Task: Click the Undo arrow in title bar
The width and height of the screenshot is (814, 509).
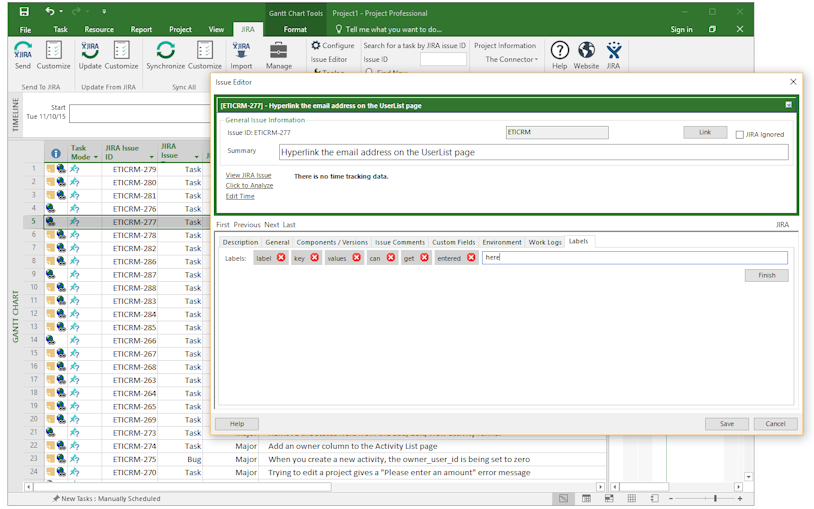Action: click(x=49, y=11)
